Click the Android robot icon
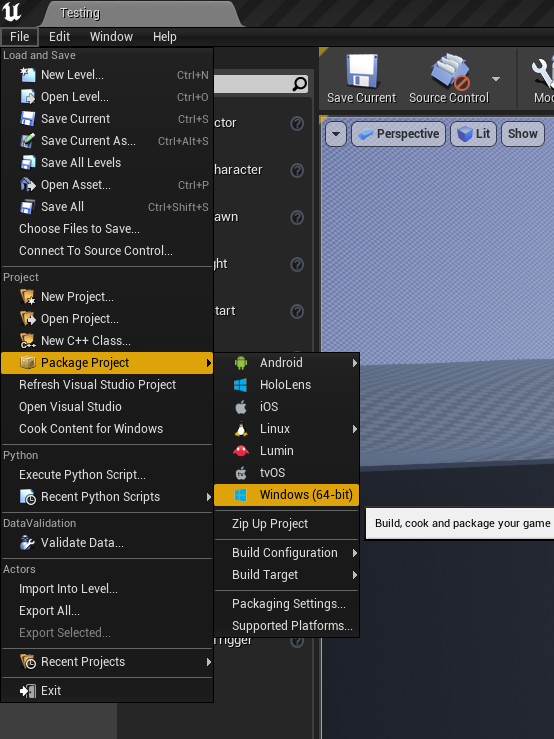This screenshot has height=739, width=554. coord(241,362)
